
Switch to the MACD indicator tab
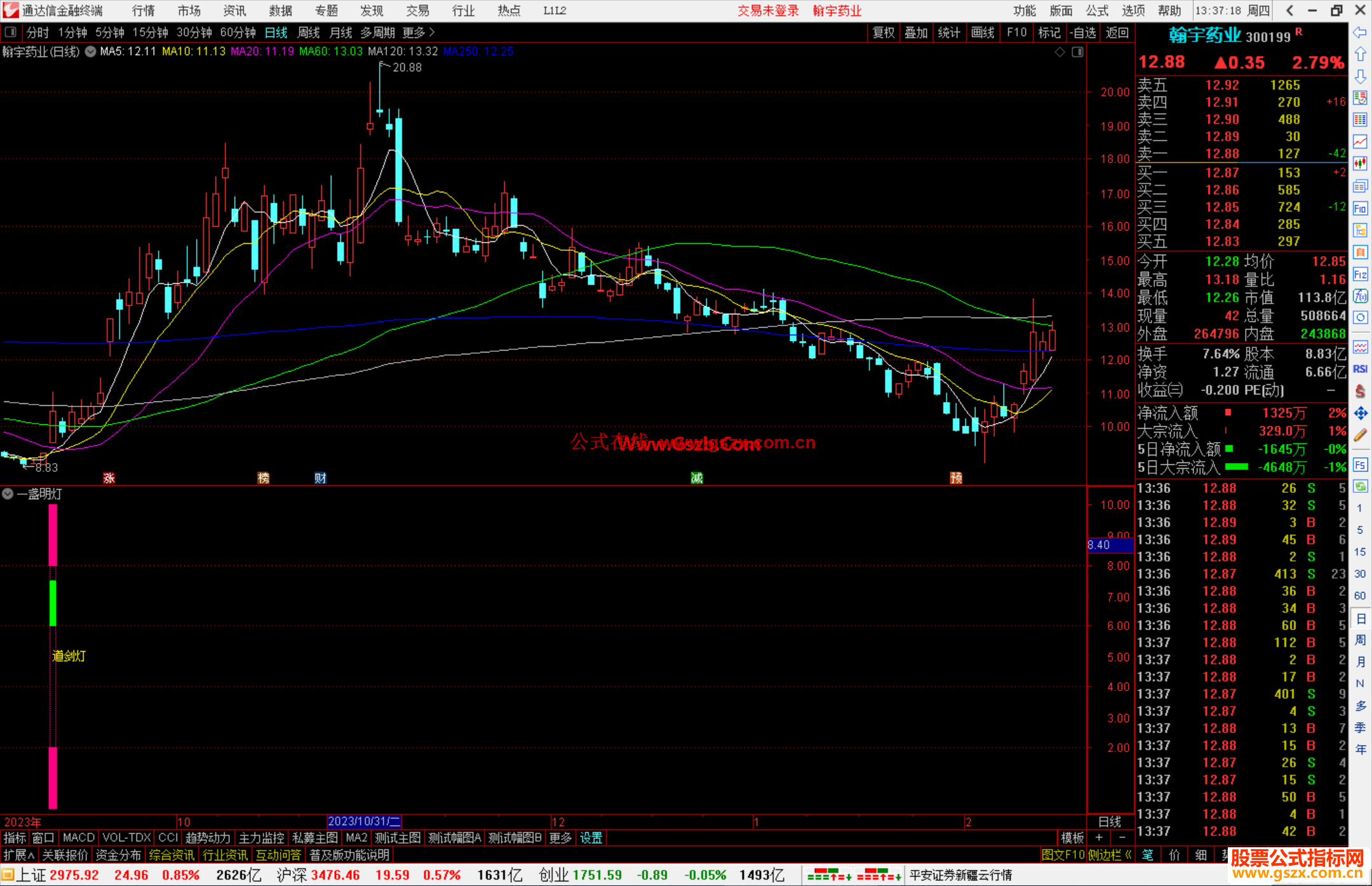pyautogui.click(x=78, y=838)
